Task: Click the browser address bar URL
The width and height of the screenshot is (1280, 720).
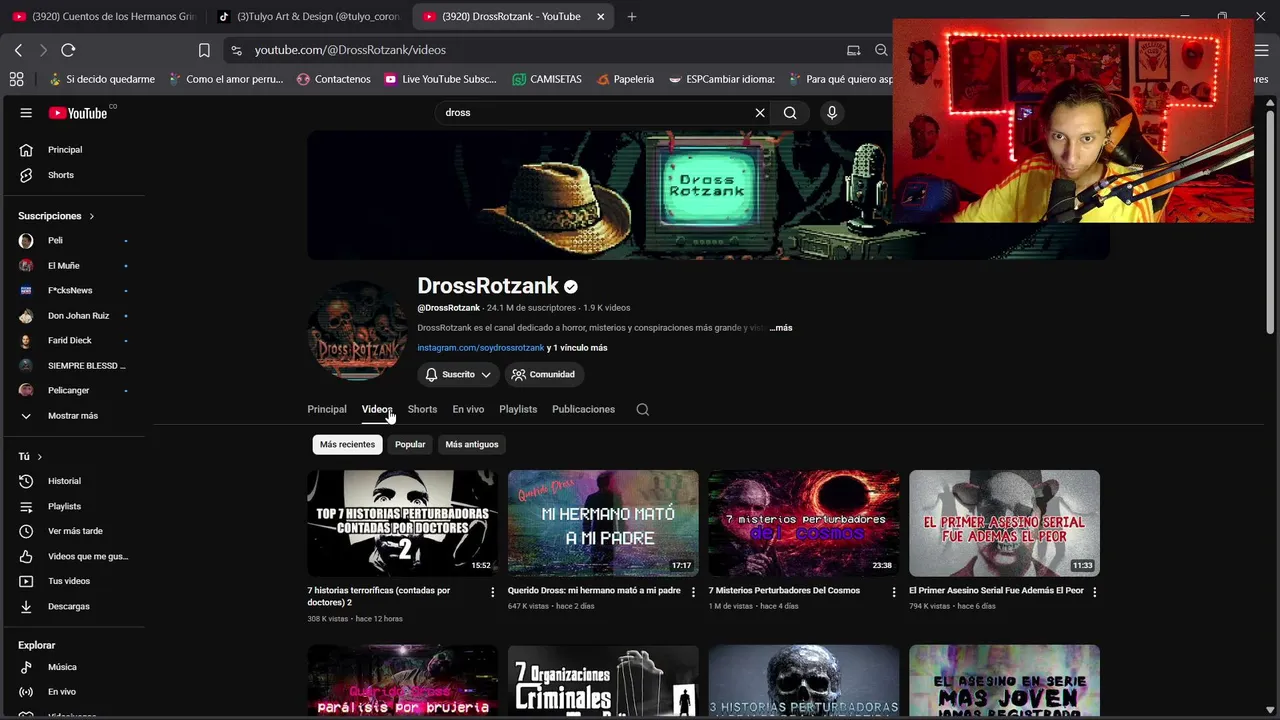Action: click(350, 50)
